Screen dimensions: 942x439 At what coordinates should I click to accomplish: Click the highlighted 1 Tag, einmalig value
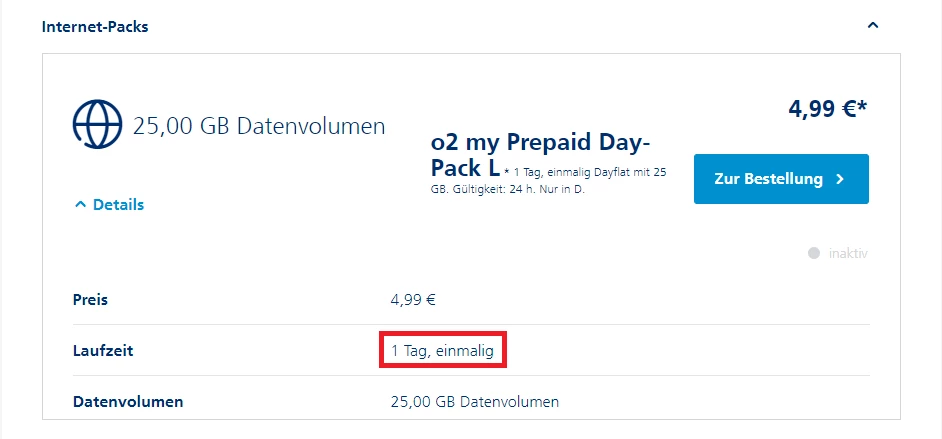point(442,351)
